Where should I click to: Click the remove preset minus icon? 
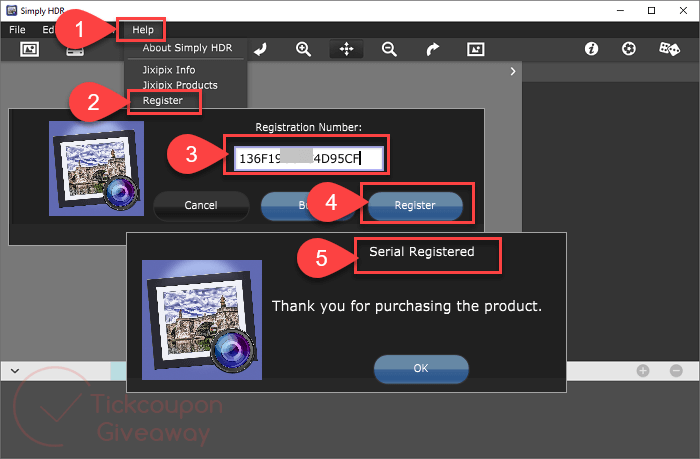[676, 371]
